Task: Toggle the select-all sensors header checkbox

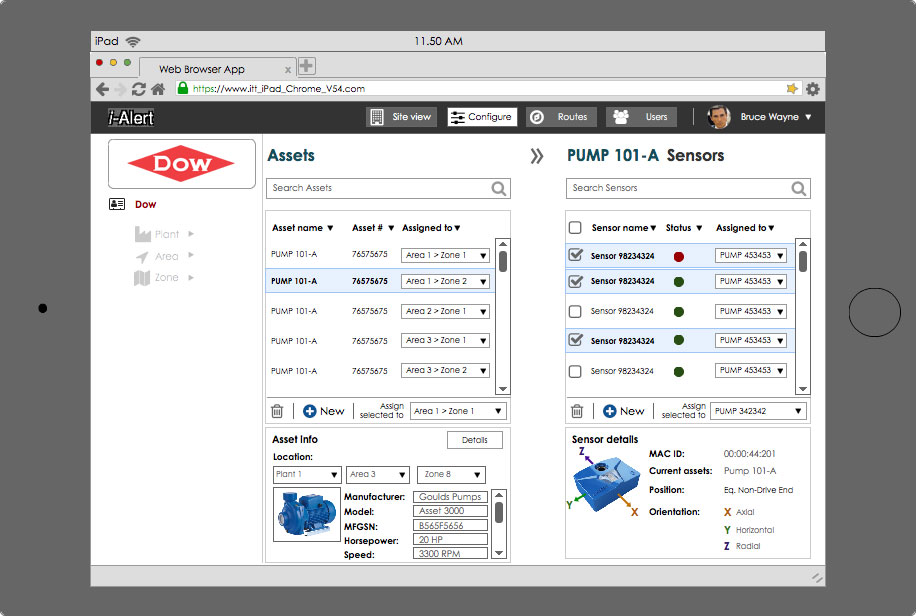Action: click(575, 228)
